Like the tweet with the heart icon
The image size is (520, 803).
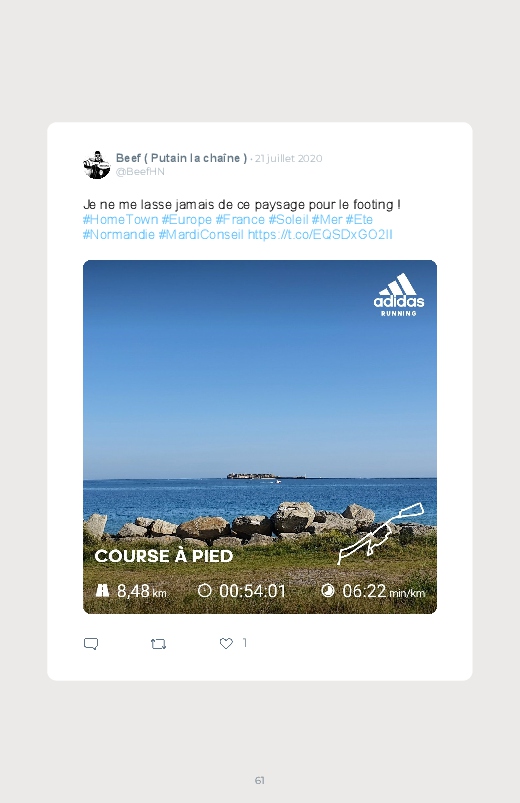(226, 643)
